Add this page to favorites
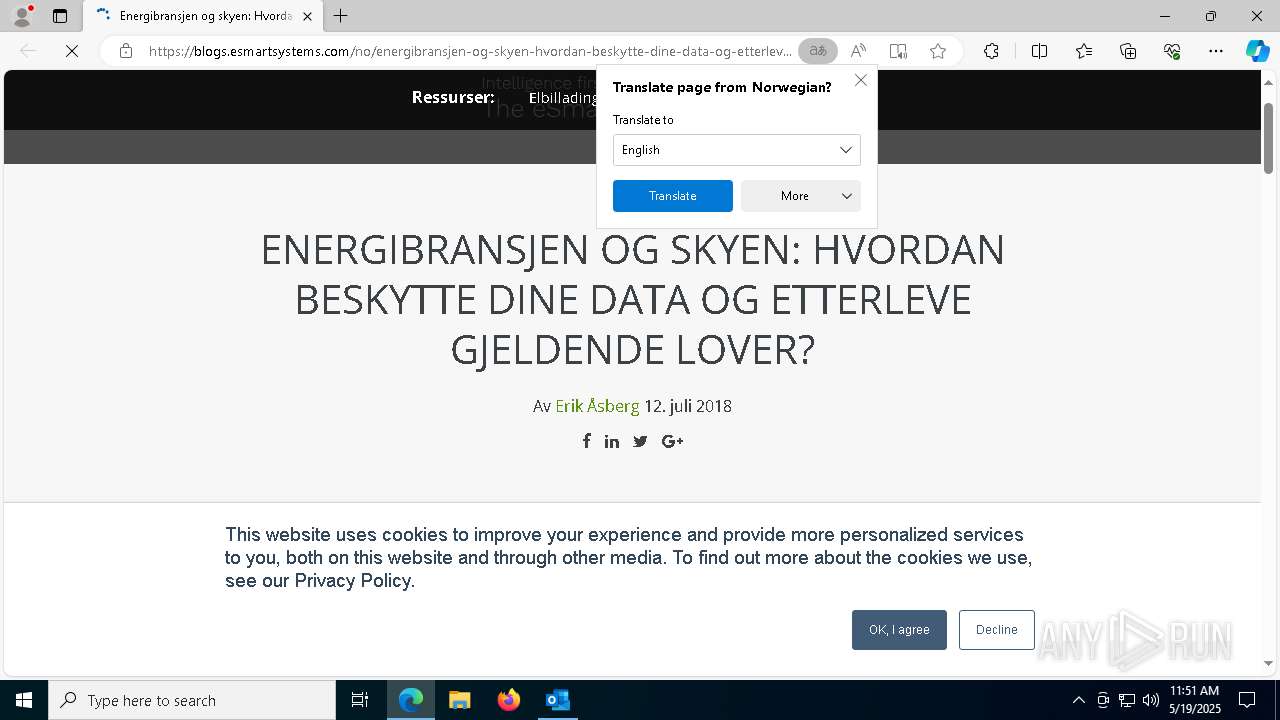 pos(938,51)
